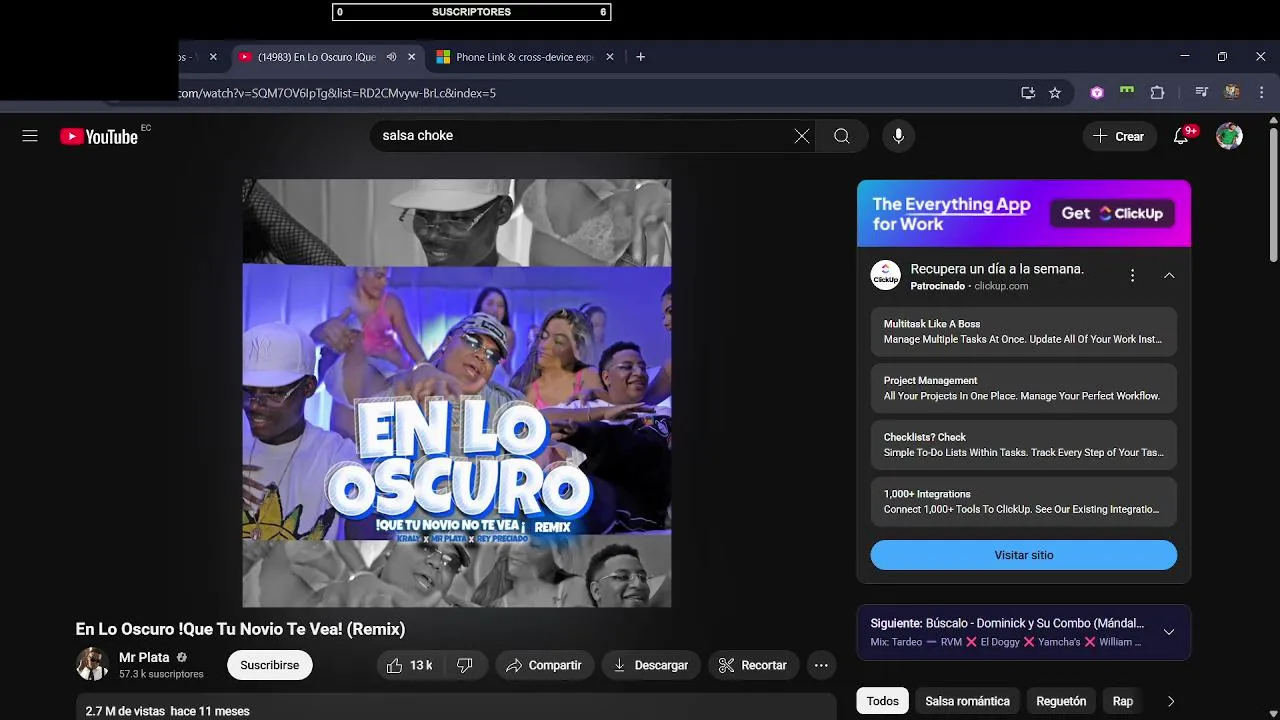Click the Visitar sitio ad button
Image resolution: width=1280 pixels, height=720 pixels.
1024,555
